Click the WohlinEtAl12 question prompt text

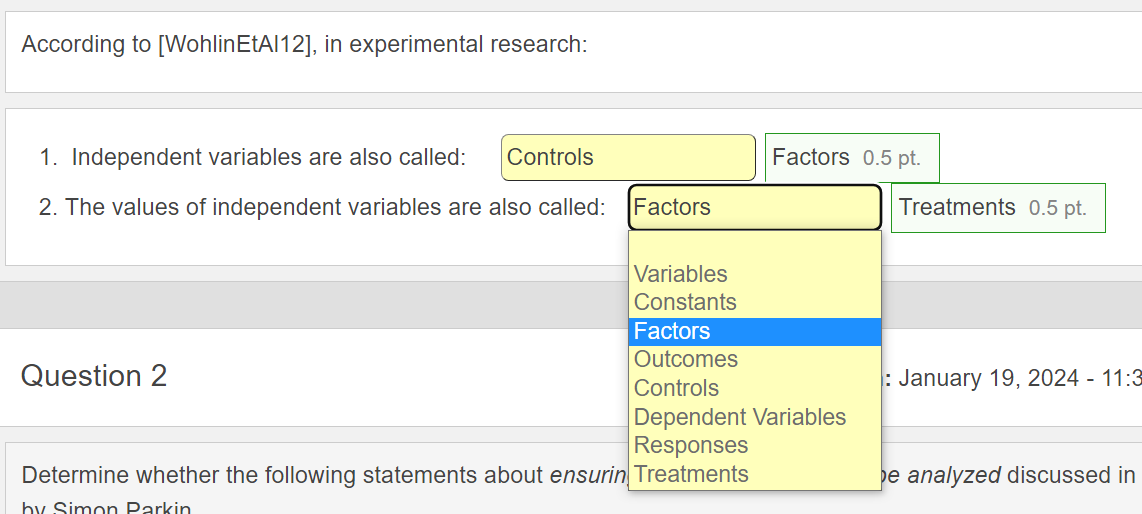304,45
